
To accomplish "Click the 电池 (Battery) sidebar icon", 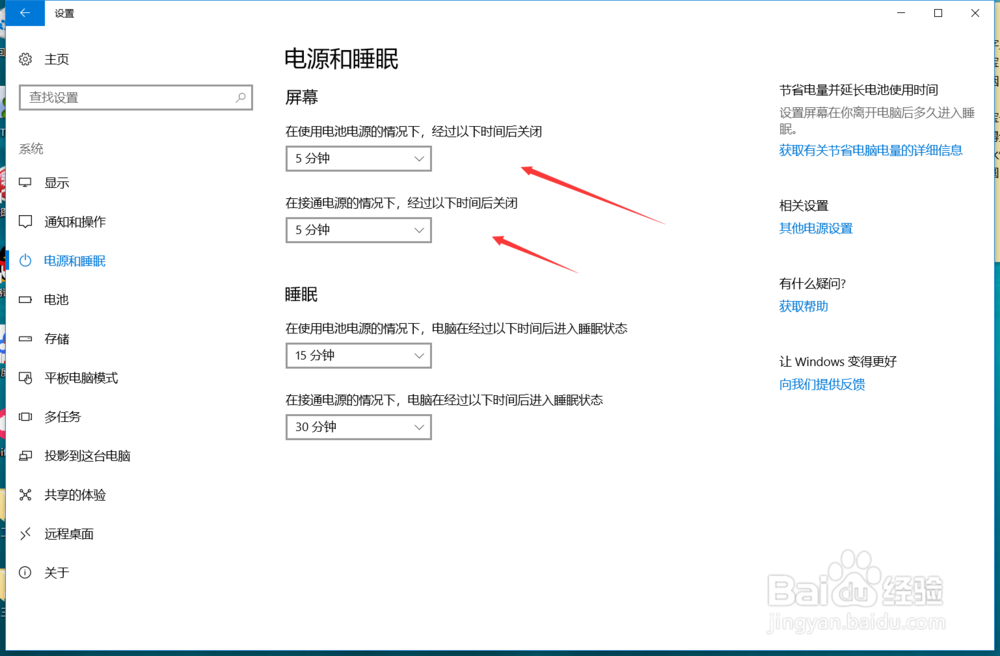I will tap(25, 299).
